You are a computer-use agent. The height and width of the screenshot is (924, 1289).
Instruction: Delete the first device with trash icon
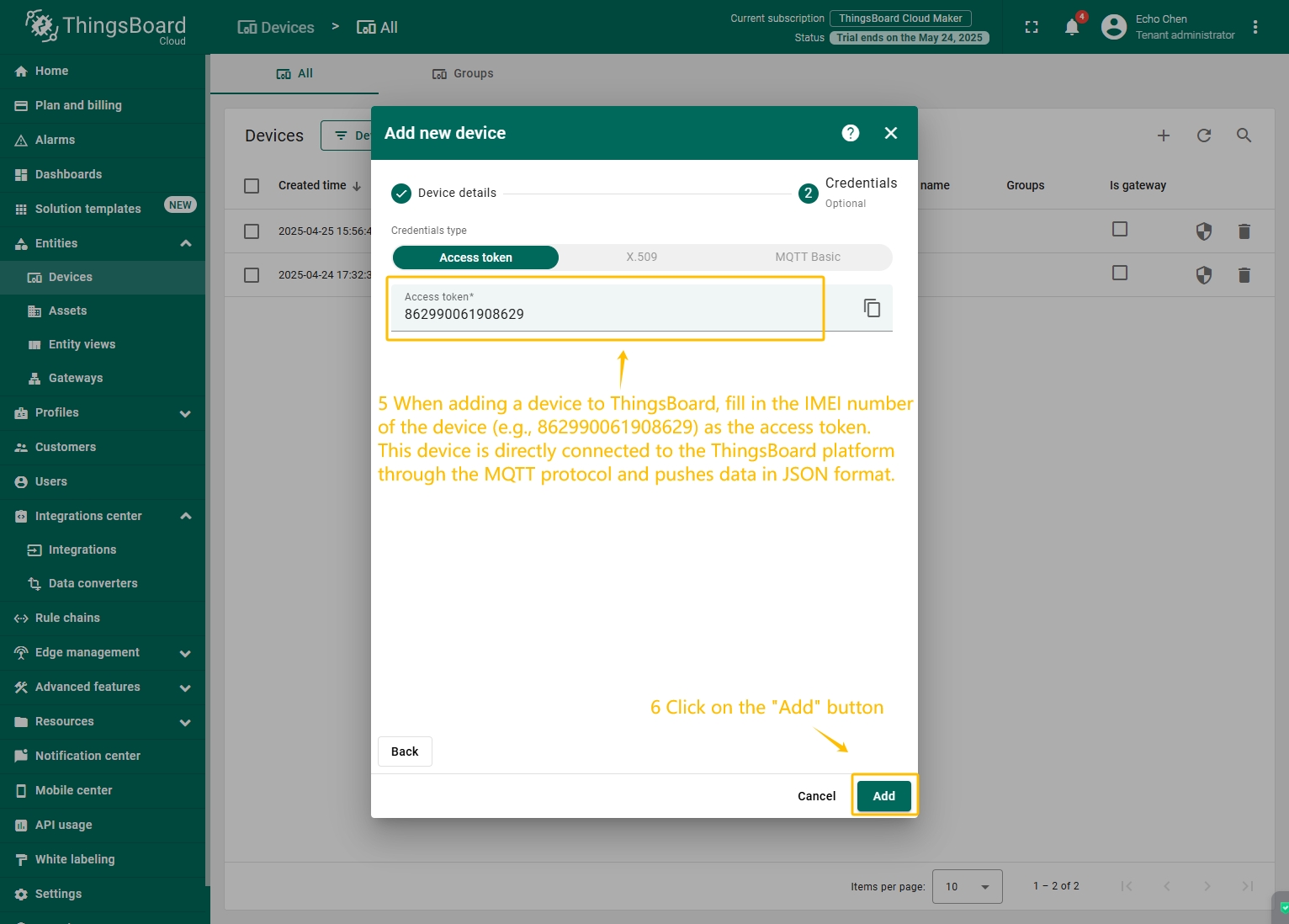pyautogui.click(x=1244, y=231)
